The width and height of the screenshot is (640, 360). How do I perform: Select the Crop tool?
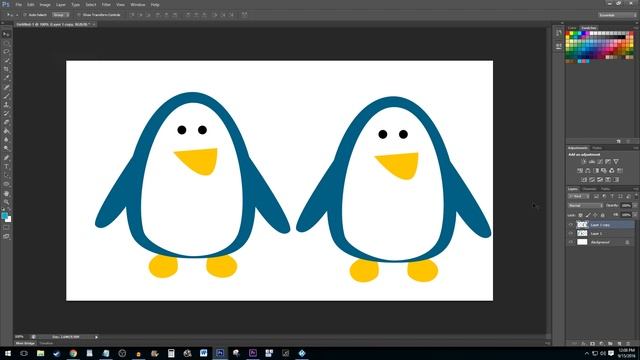[6, 69]
